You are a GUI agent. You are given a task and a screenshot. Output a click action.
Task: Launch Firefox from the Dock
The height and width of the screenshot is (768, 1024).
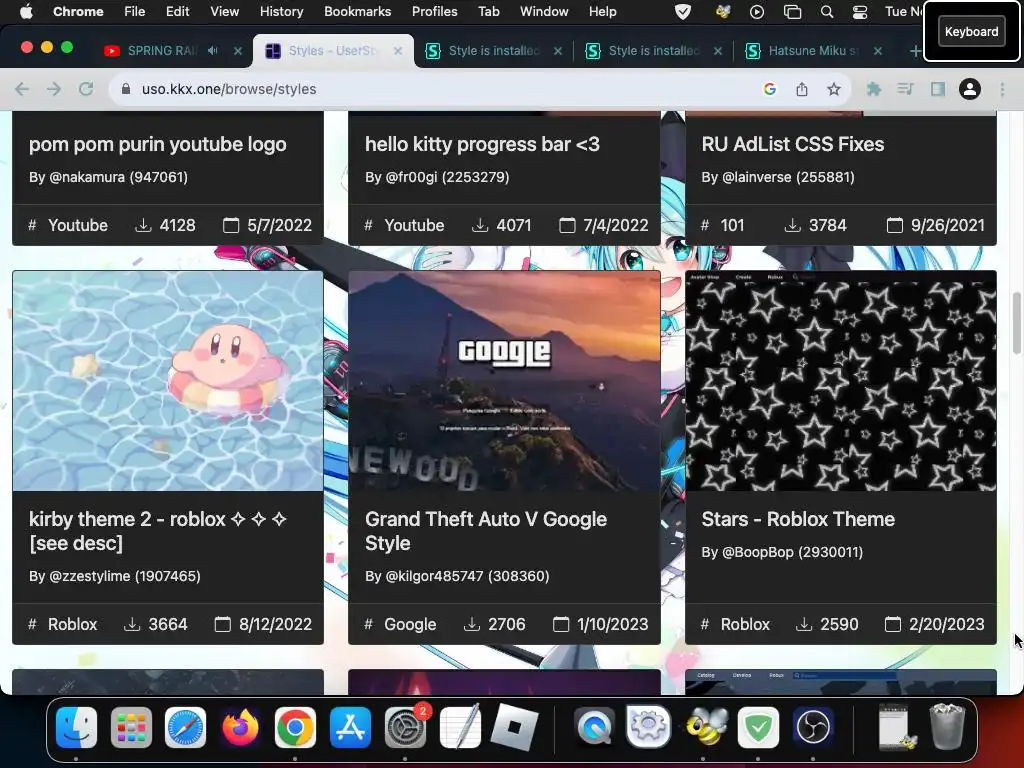(240, 727)
